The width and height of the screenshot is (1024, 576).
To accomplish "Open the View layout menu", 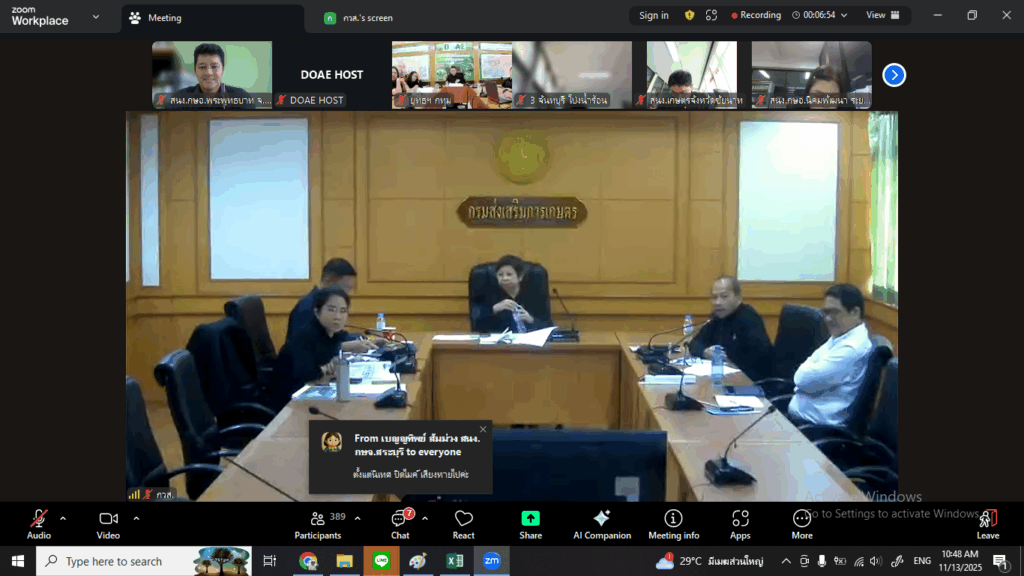I will point(881,16).
